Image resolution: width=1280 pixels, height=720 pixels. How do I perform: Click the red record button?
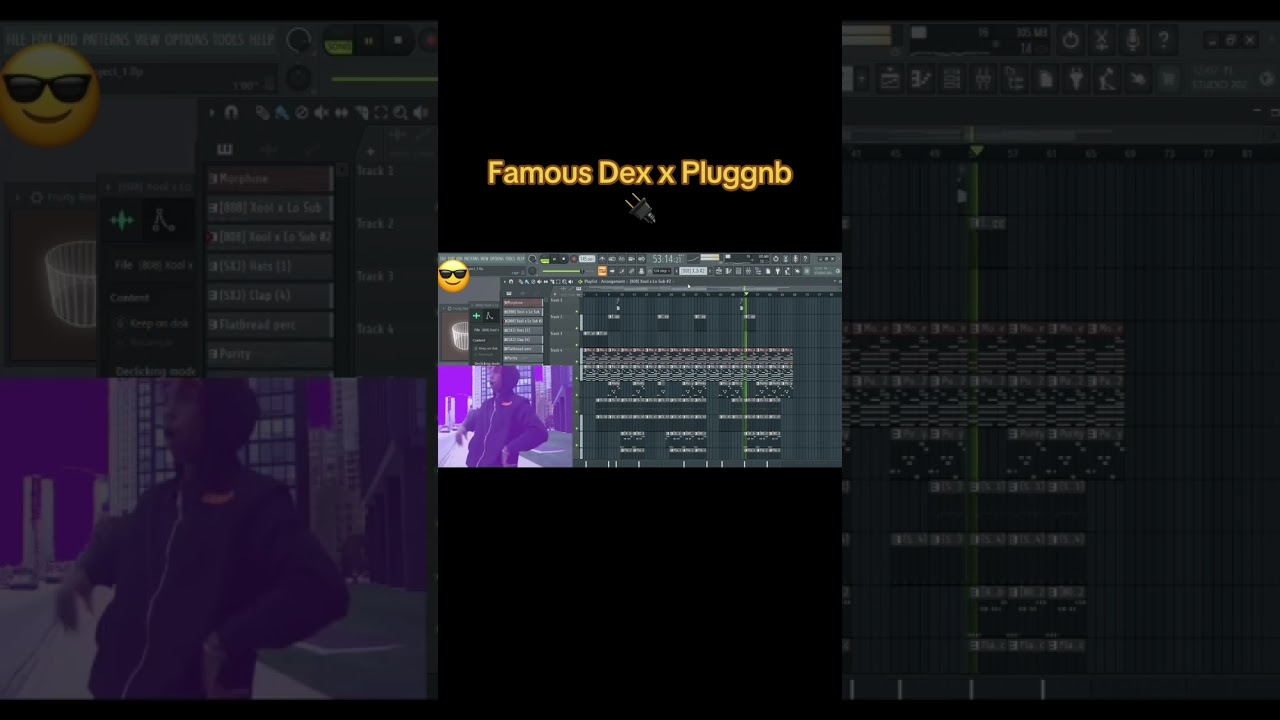pos(574,259)
